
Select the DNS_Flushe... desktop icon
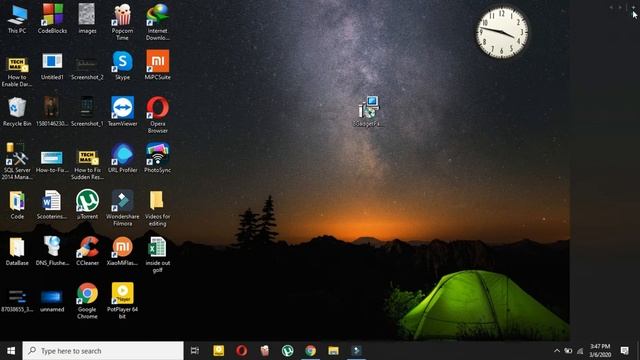coord(52,251)
